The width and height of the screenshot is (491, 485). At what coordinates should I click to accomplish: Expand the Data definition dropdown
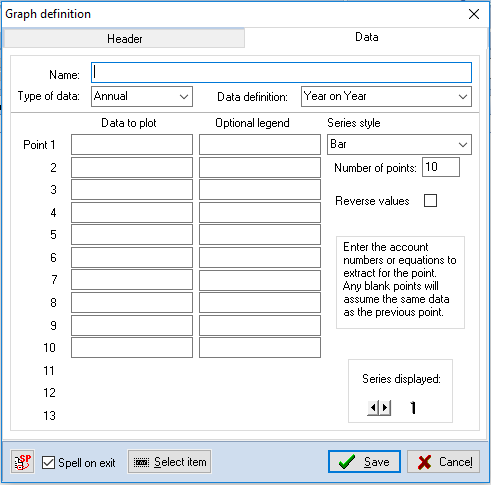point(386,97)
